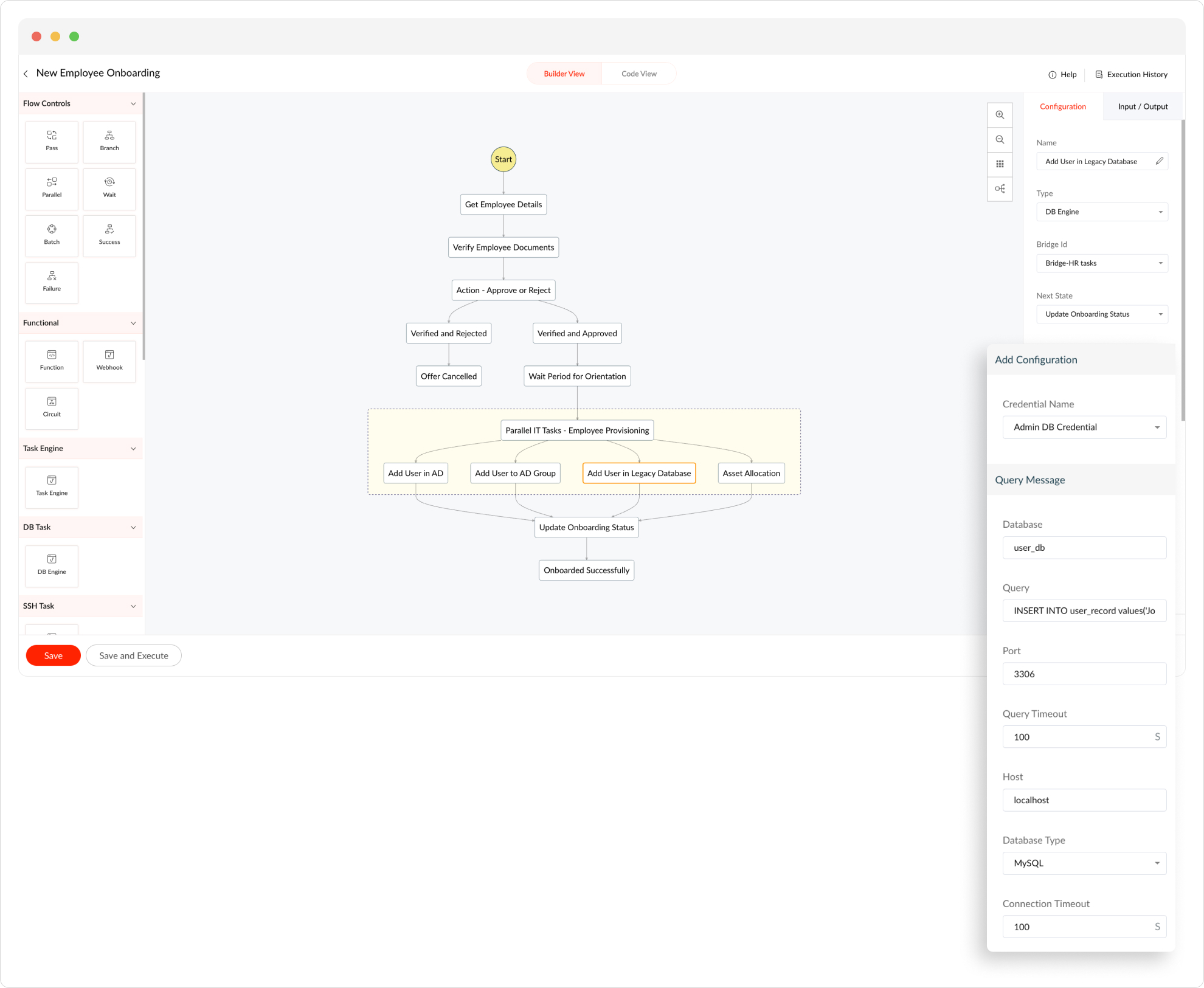Collapse the Task Engine section

tap(133, 448)
